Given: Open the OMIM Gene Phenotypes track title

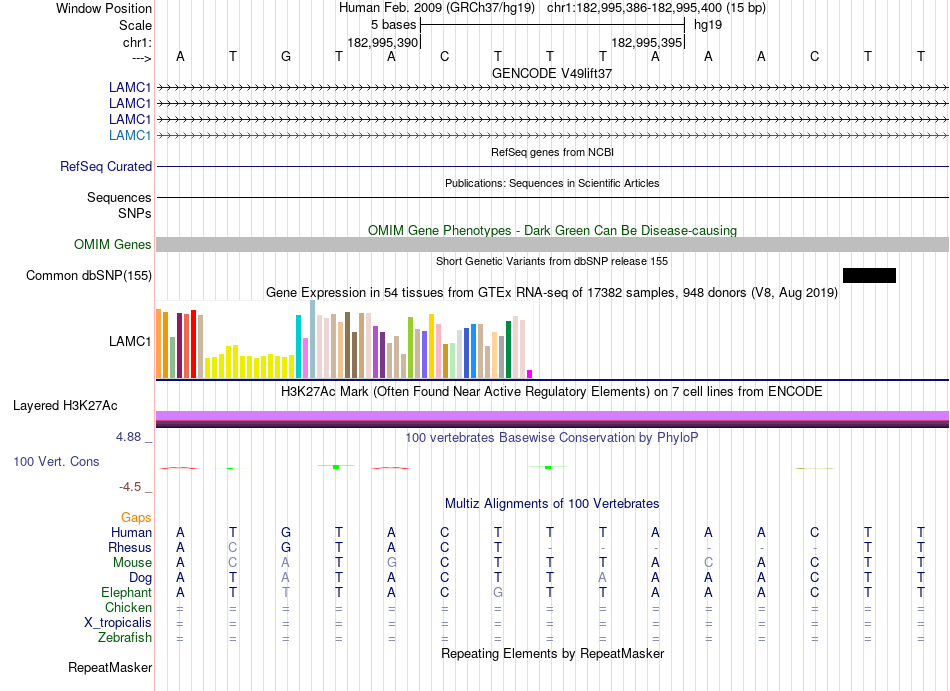Looking at the screenshot, I should [x=552, y=230].
